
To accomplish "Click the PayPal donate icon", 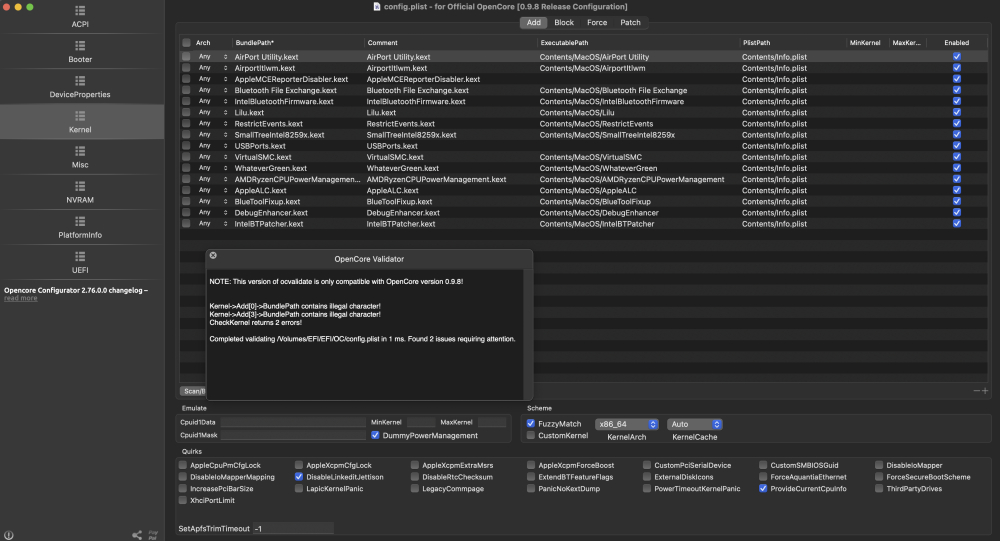I will click(153, 535).
